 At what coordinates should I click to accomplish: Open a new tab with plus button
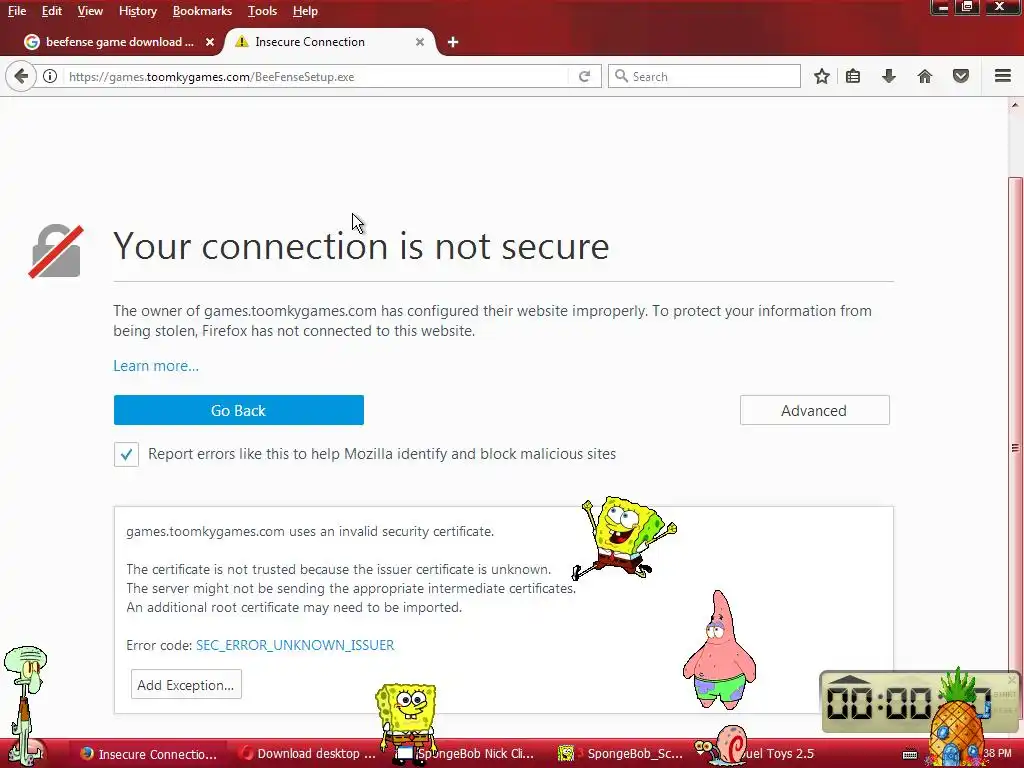tap(453, 42)
